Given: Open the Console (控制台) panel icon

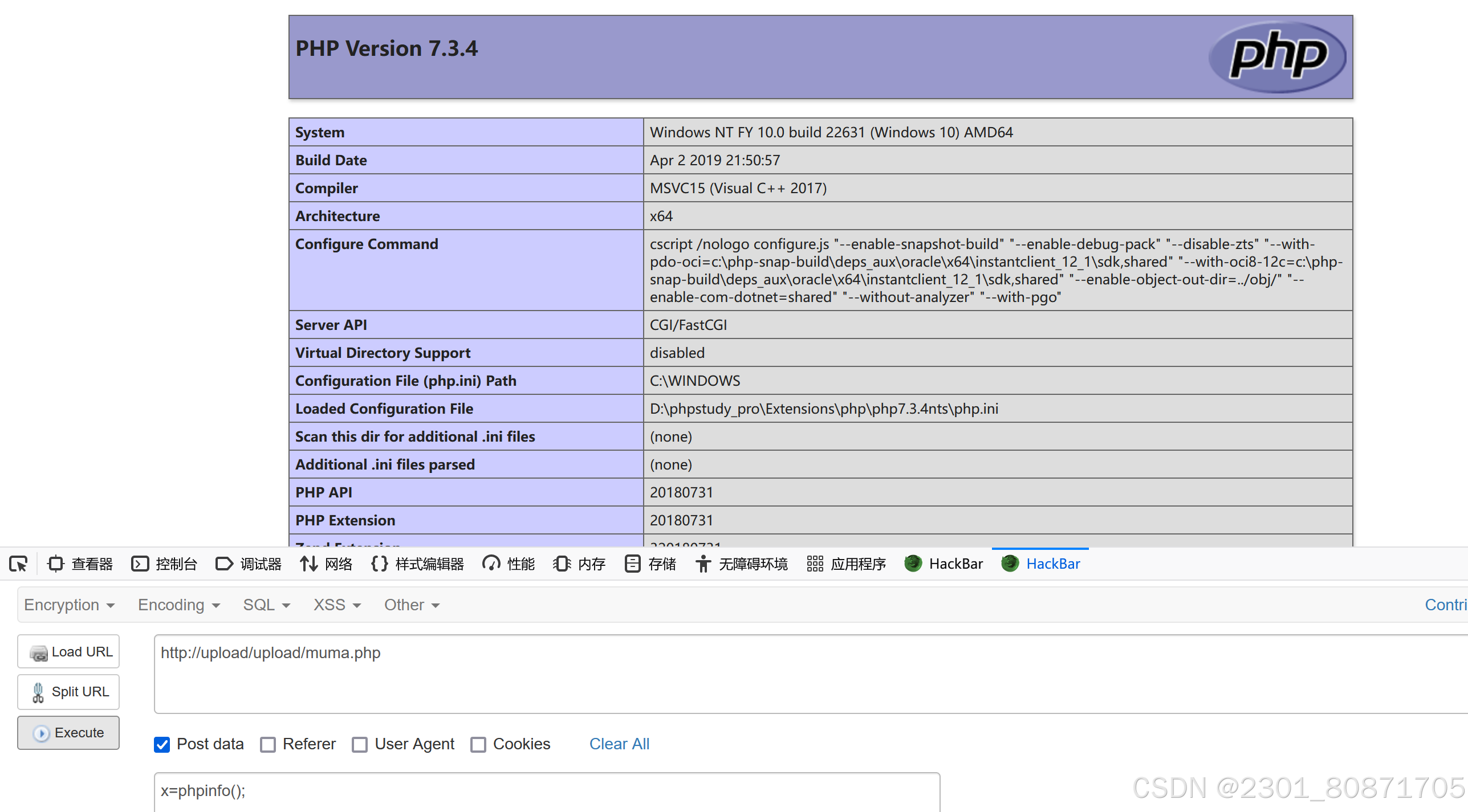Looking at the screenshot, I should point(140,564).
